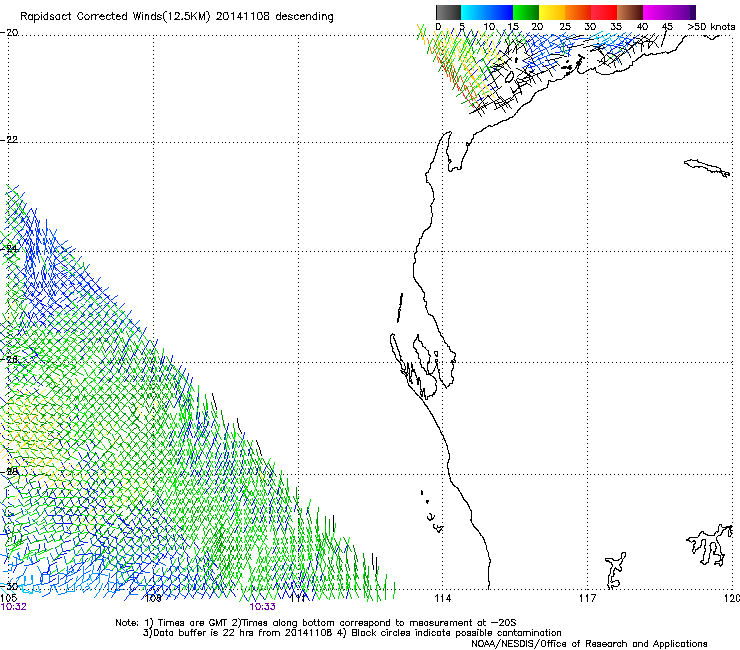Click the cyan 5-10 knots legend swatch
The height and width of the screenshot is (650, 740).
[x=474, y=12]
